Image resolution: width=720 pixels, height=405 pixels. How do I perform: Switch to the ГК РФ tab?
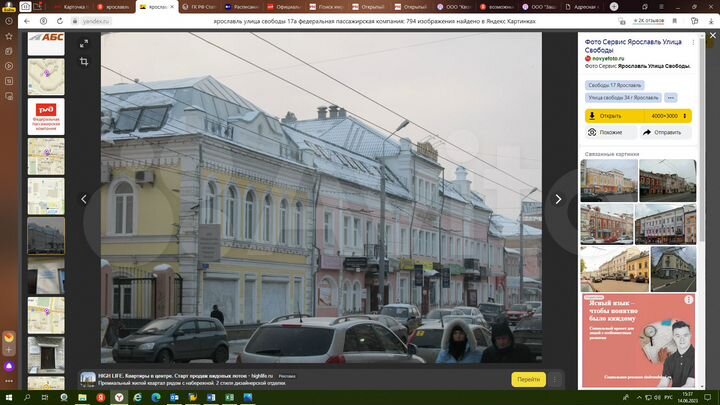pyautogui.click(x=199, y=6)
